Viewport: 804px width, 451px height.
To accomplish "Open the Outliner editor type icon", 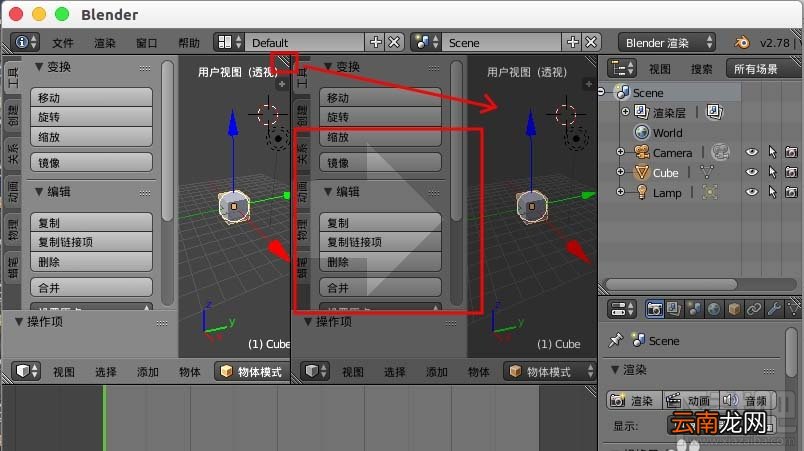I will click(x=621, y=68).
